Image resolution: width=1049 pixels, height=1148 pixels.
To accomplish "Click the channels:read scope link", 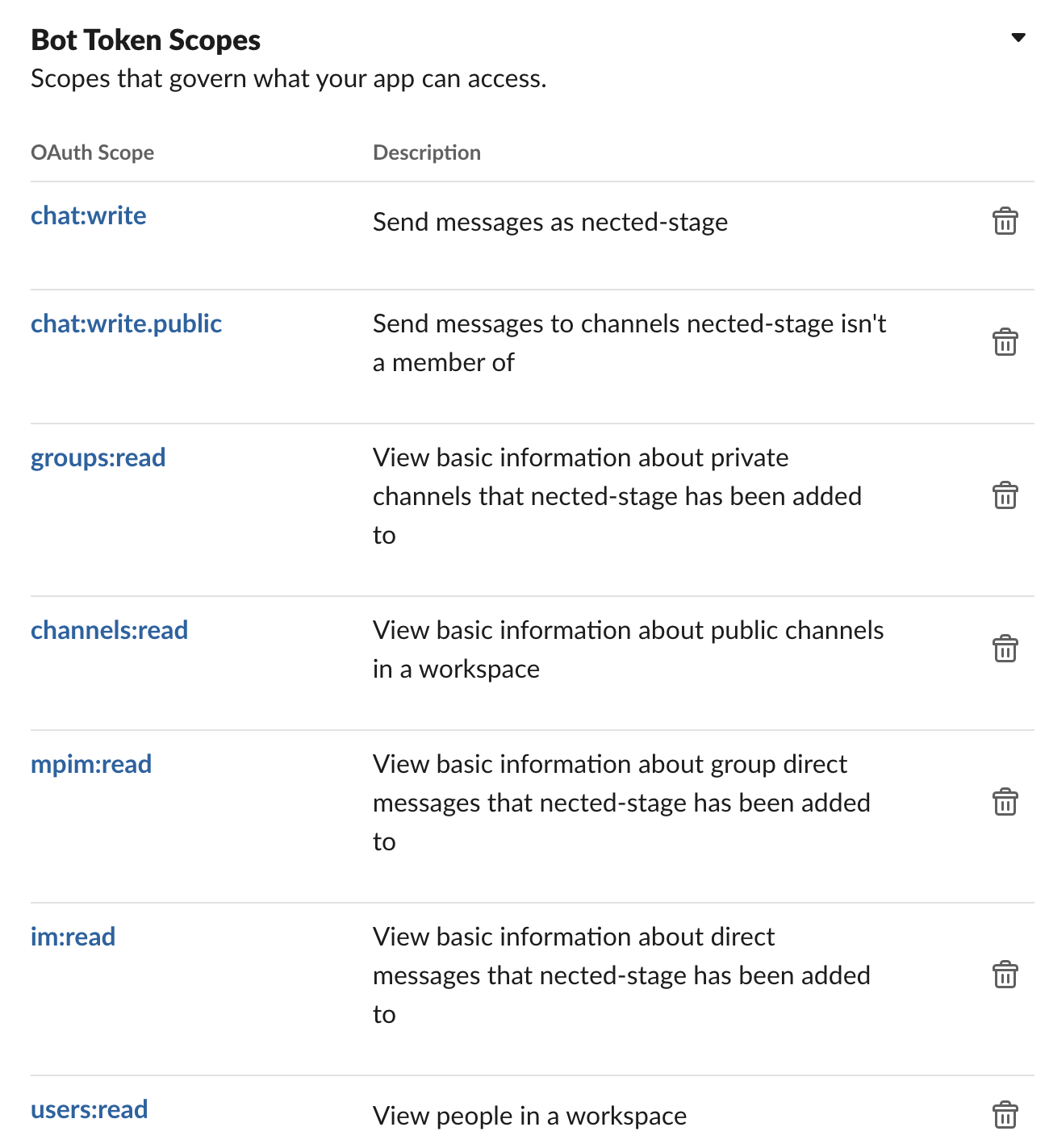I will [109, 631].
